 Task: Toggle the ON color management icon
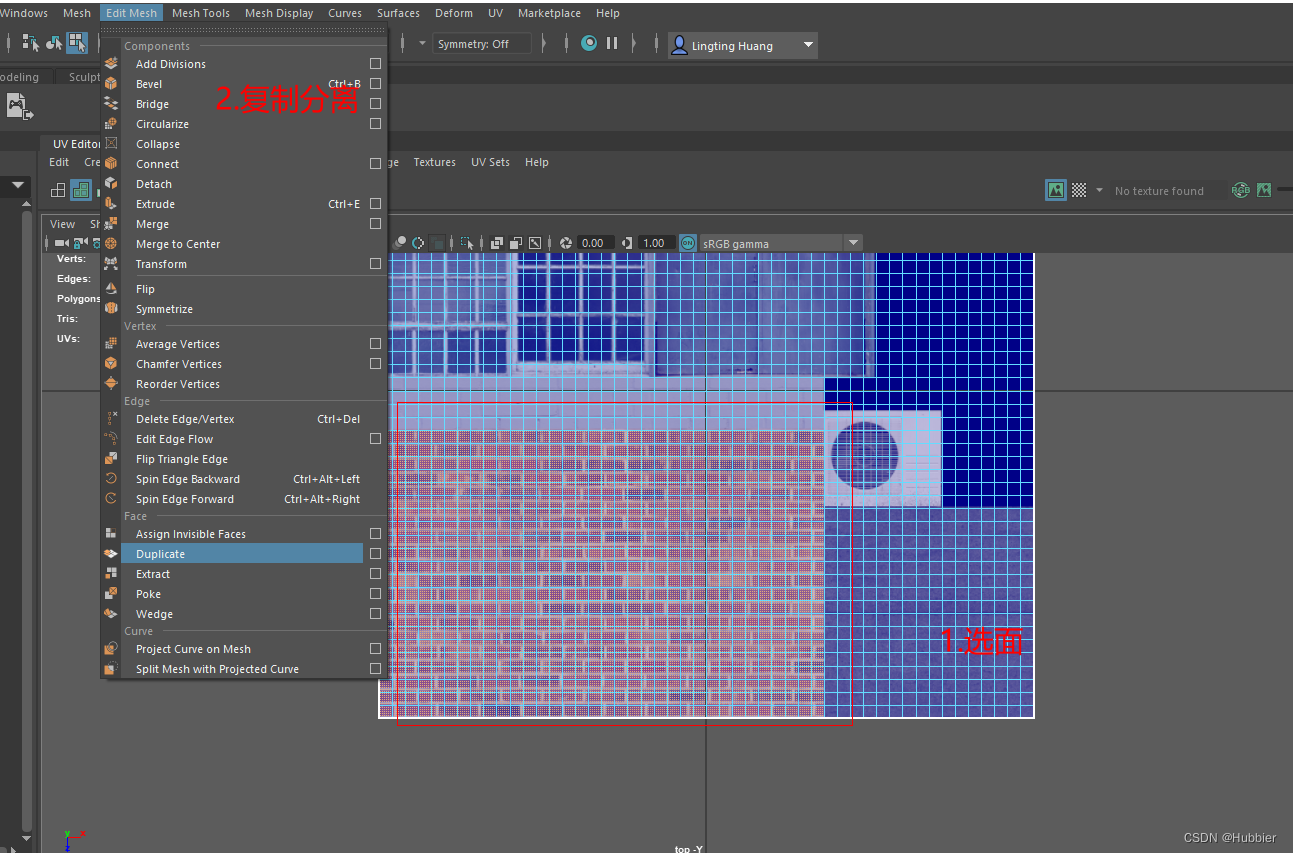pyautogui.click(x=687, y=242)
